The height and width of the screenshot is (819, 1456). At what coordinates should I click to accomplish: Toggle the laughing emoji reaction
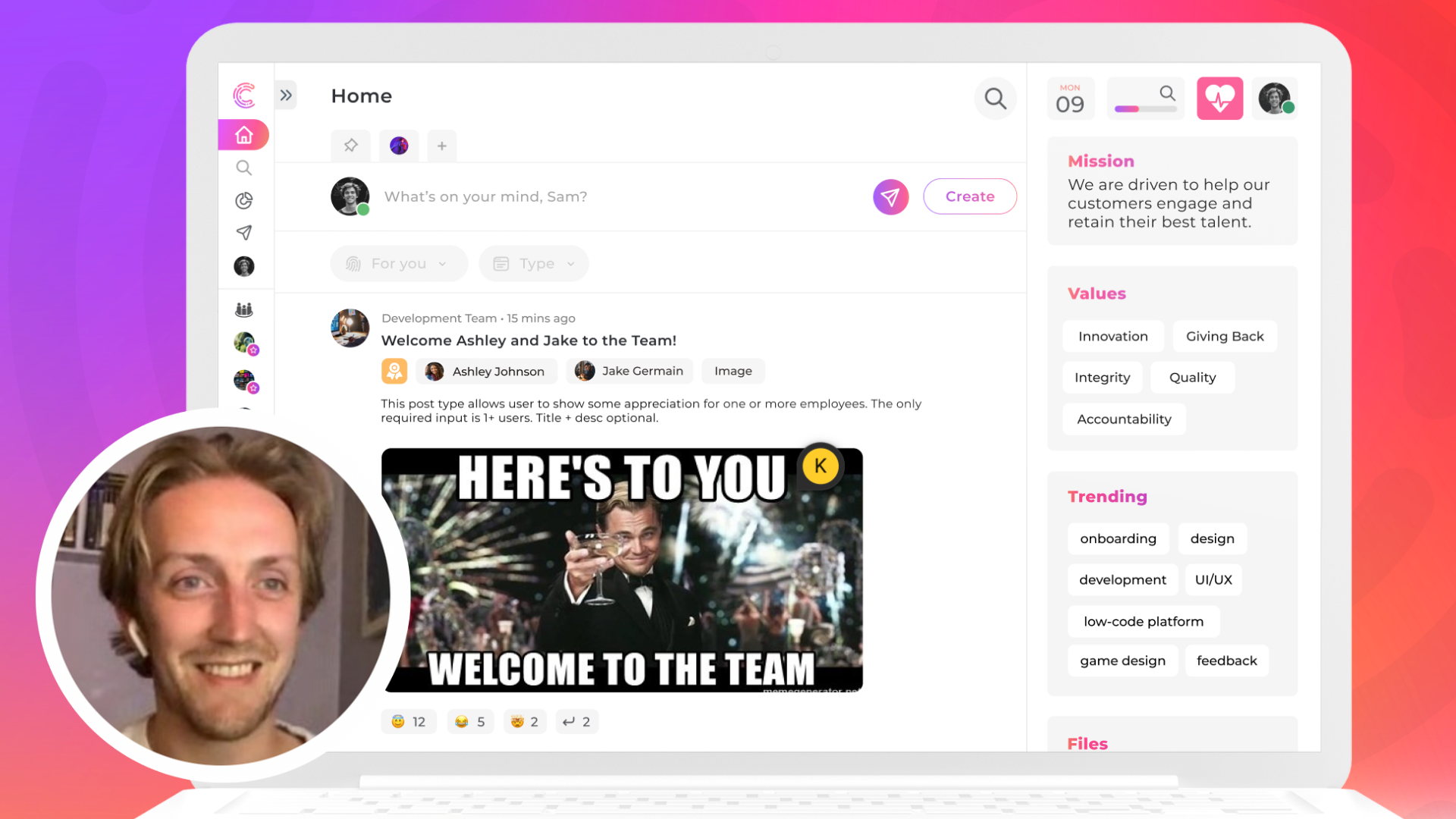[x=470, y=722]
